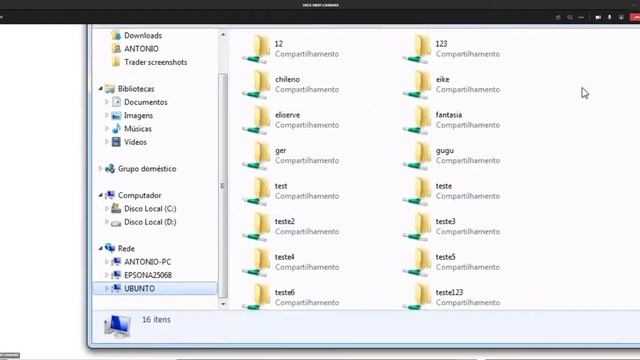Click the 'teste5' folder name

(x=445, y=257)
